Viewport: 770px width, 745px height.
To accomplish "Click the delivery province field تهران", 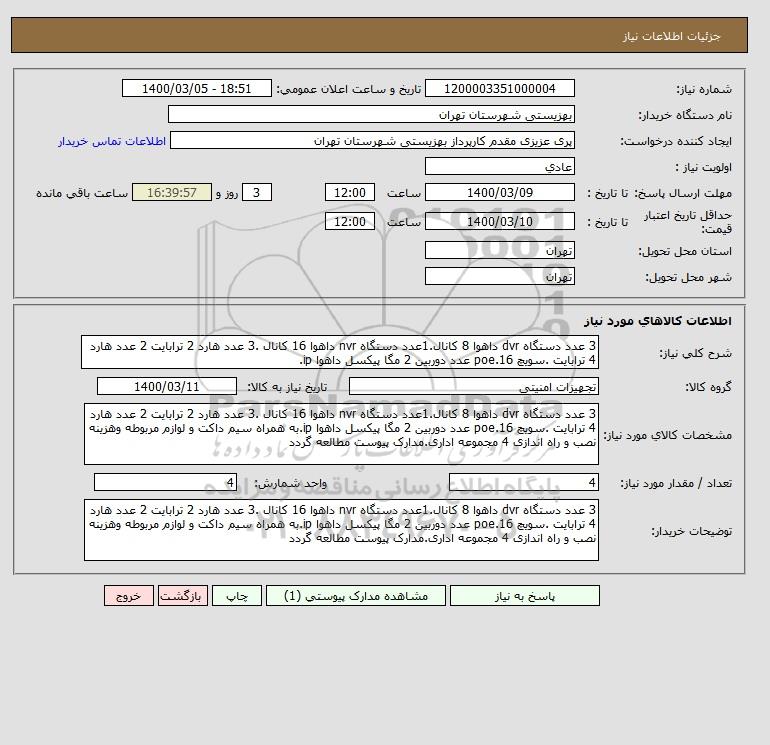I will (x=499, y=250).
